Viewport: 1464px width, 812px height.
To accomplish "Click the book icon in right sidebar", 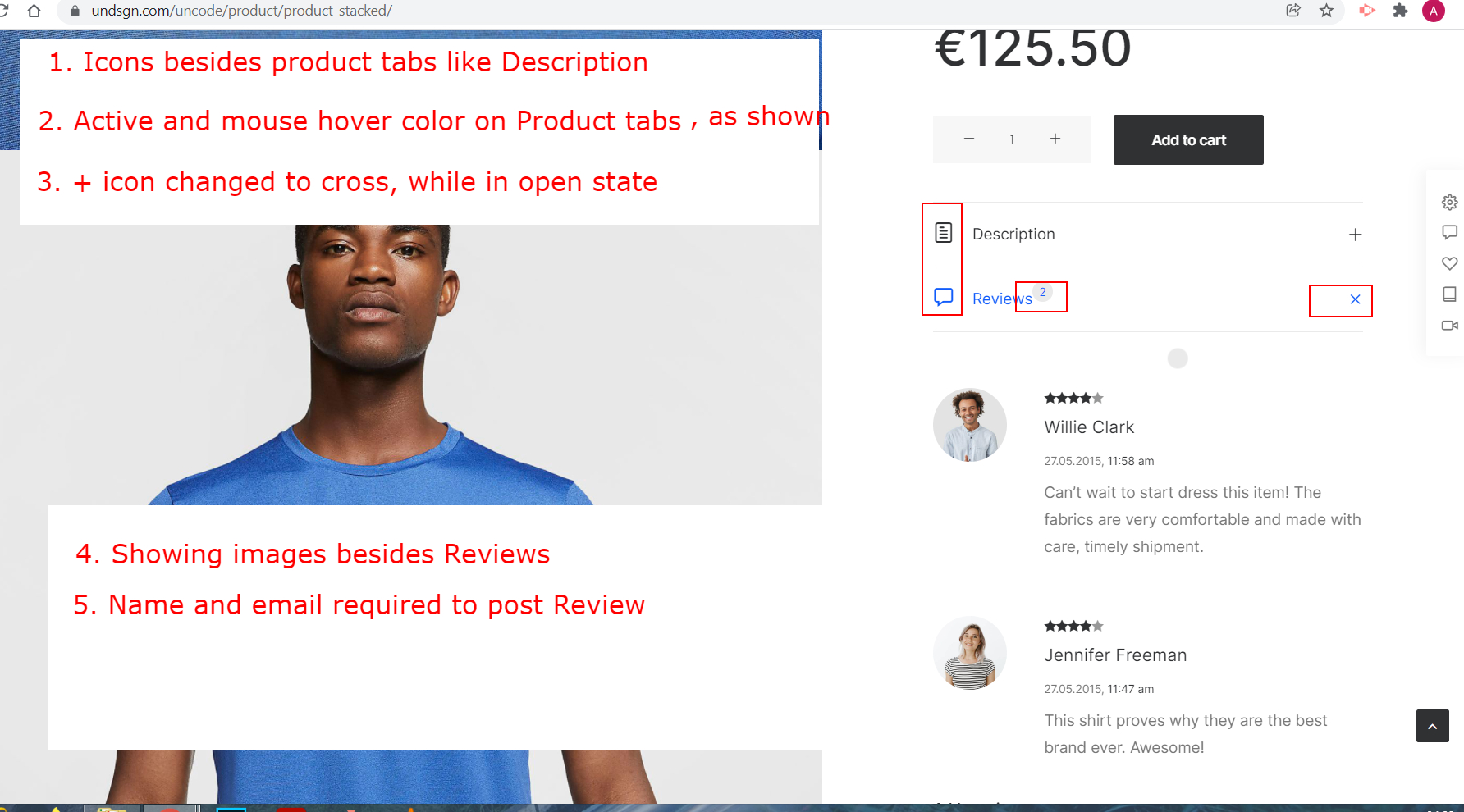I will (x=1450, y=294).
